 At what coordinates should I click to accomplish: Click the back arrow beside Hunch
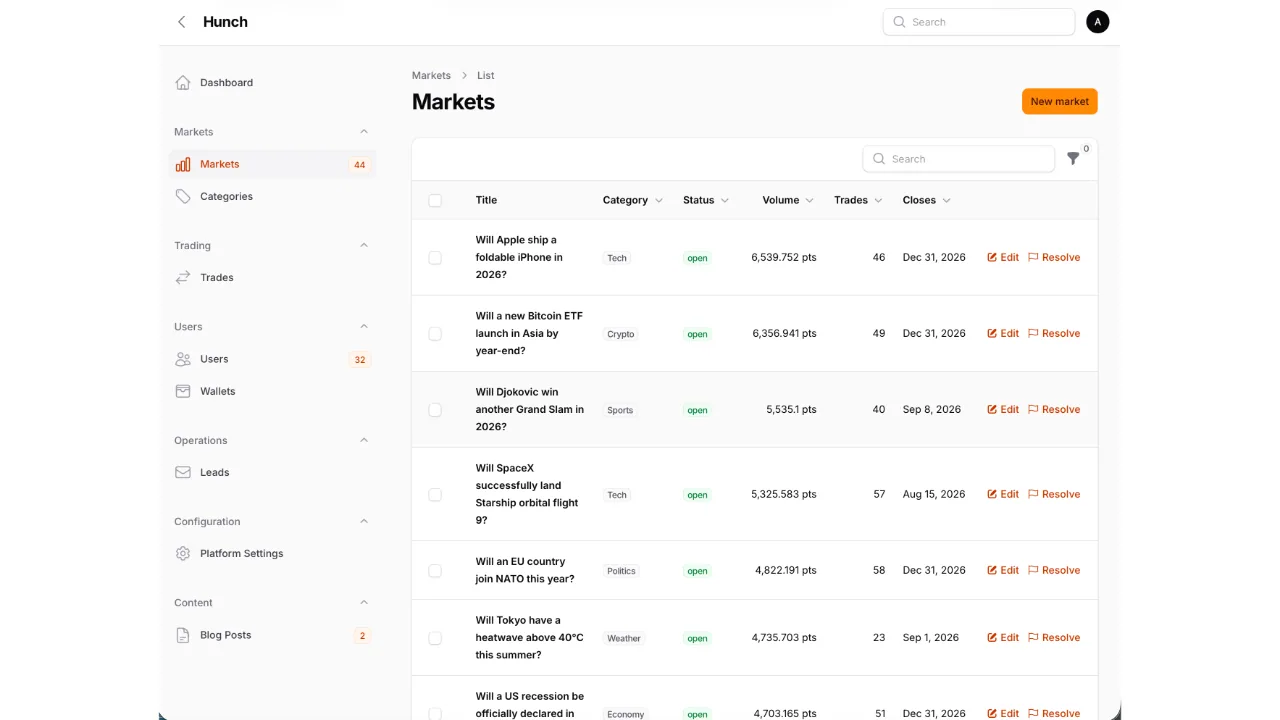[181, 22]
